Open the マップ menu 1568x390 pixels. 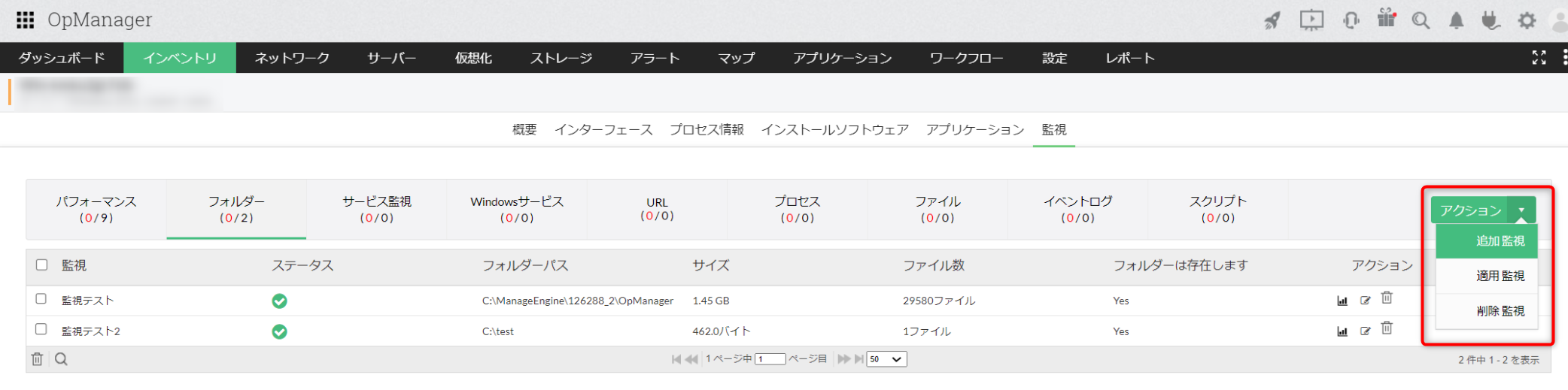[737, 58]
